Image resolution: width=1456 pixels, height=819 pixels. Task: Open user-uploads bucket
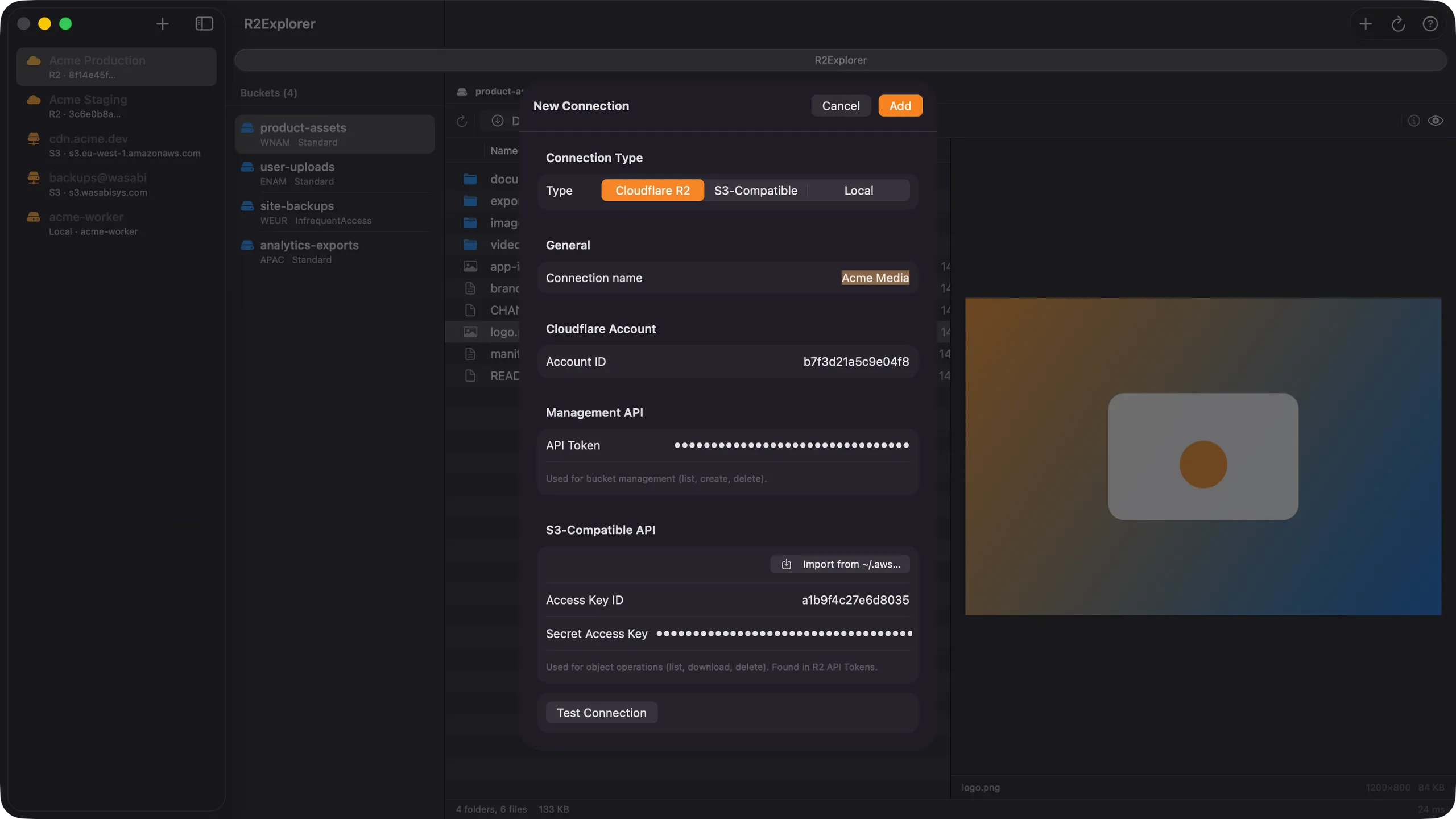[x=335, y=173]
